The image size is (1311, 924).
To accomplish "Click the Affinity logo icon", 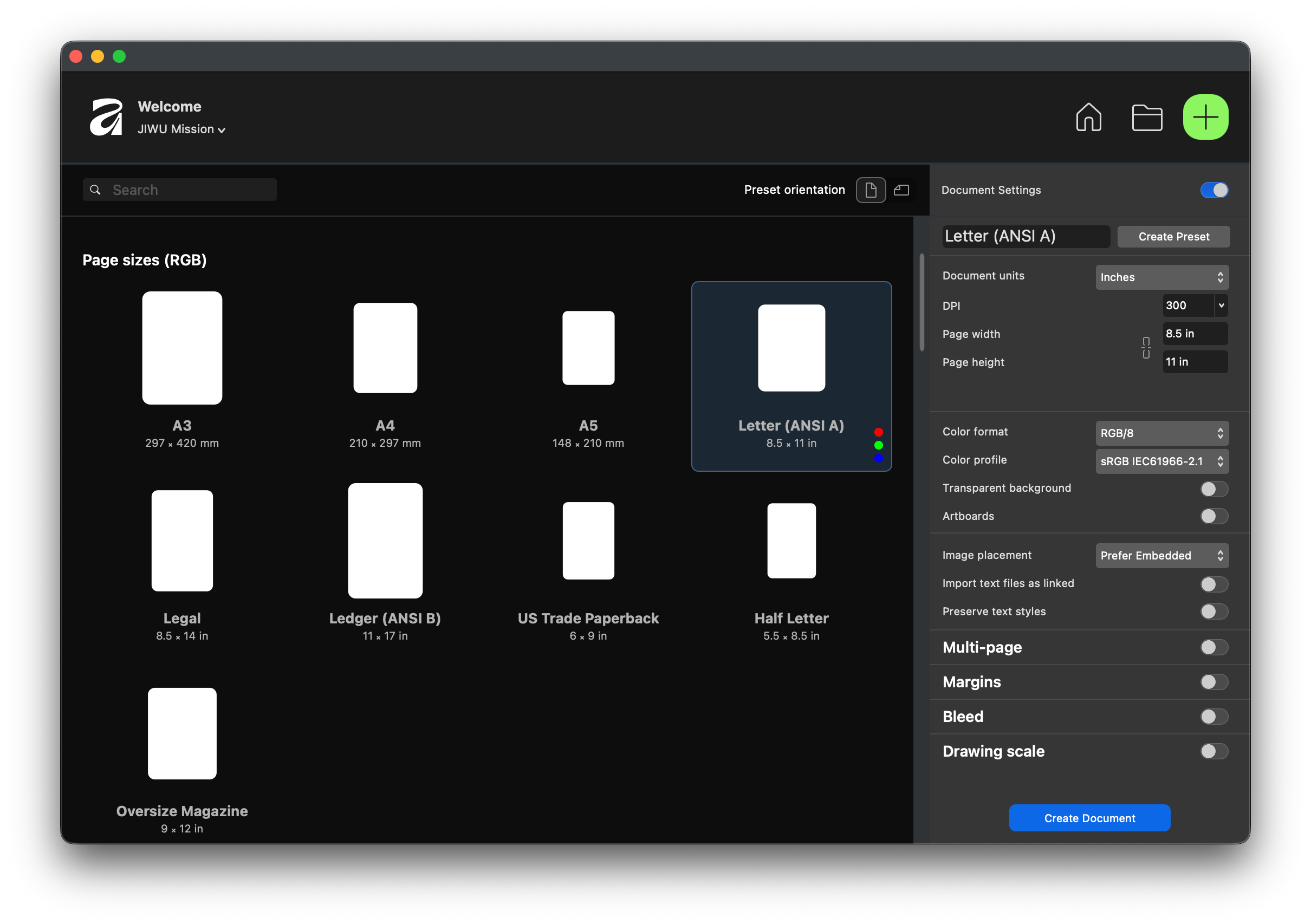I will (x=106, y=118).
